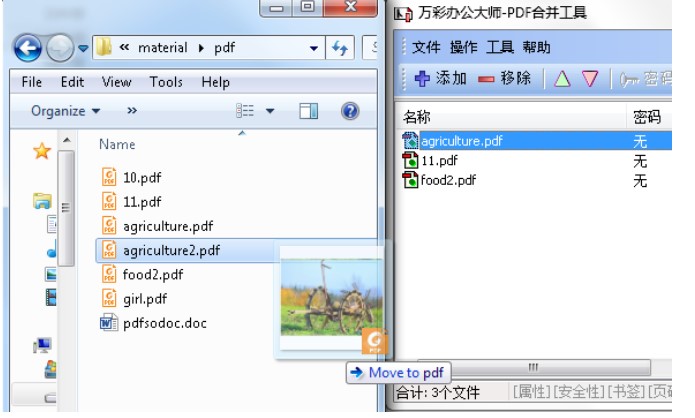Image resolution: width=695 pixels, height=418 pixels.
Task: Click the pdfsodoc.doc Word icon
Action: point(109,323)
